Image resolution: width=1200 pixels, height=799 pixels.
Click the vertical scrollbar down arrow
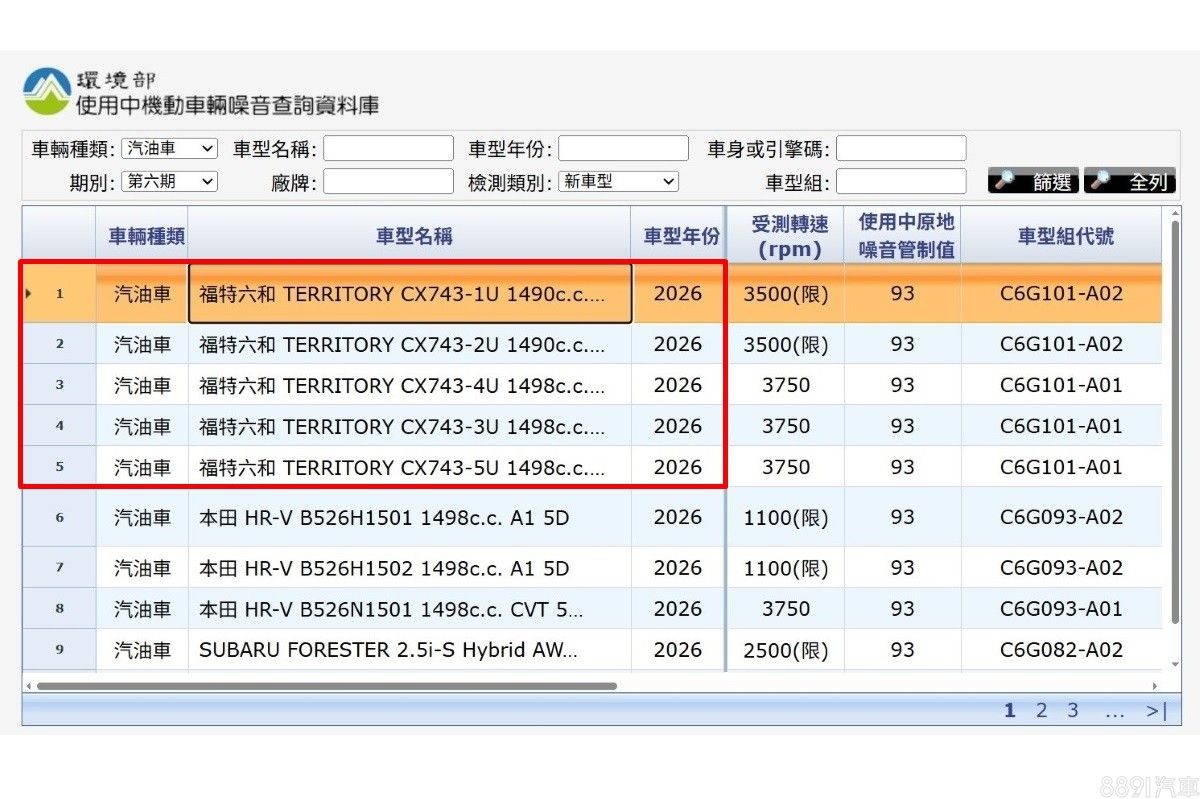coord(1175,663)
